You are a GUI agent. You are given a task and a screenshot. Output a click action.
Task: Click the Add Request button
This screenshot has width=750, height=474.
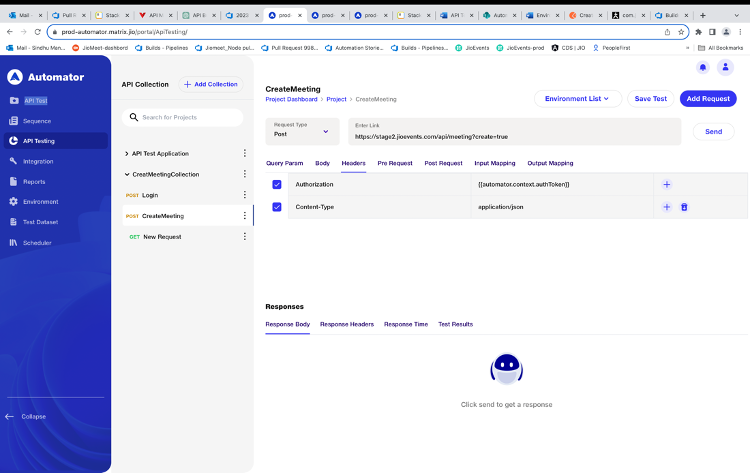point(708,99)
